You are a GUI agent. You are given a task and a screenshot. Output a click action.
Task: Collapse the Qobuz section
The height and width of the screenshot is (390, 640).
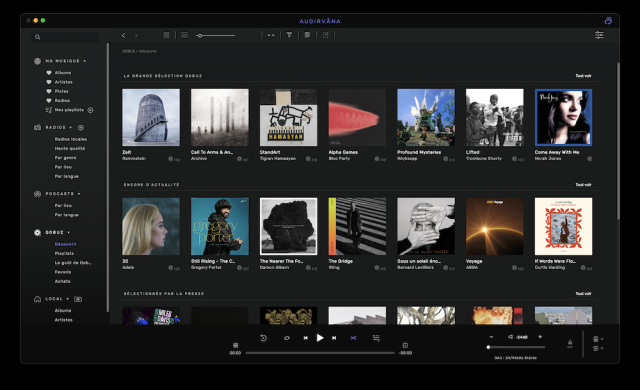(x=69, y=233)
